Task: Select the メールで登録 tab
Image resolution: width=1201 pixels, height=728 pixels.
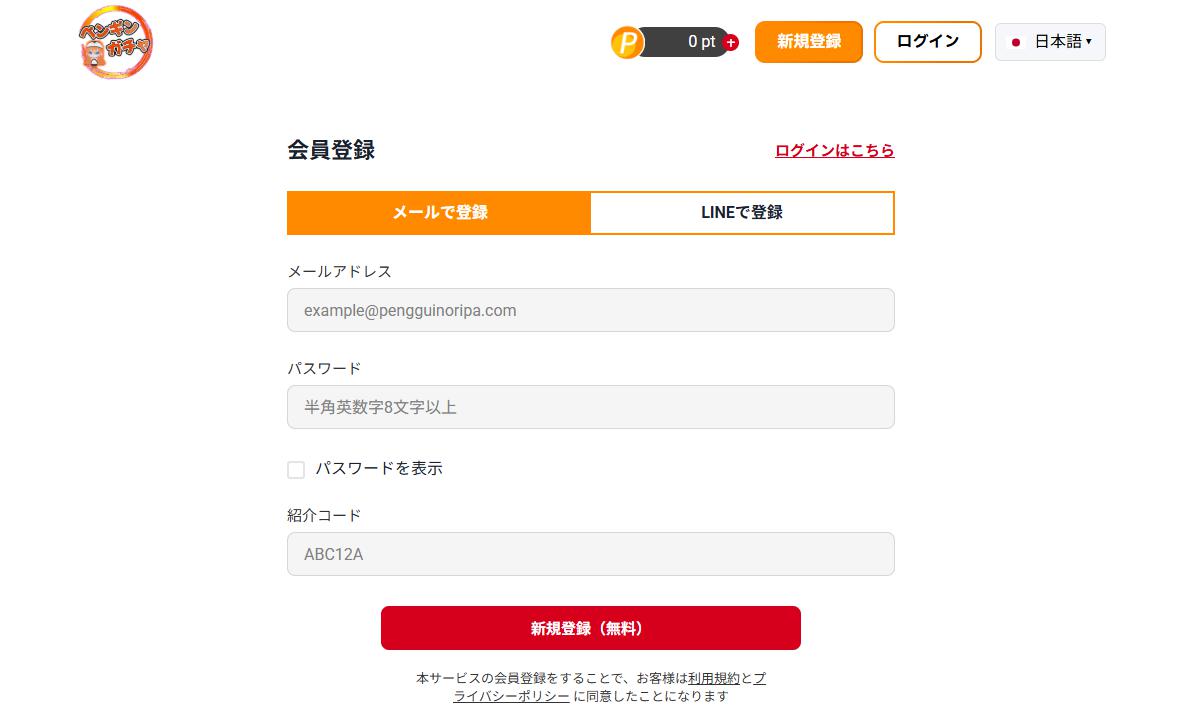Action: coord(439,212)
